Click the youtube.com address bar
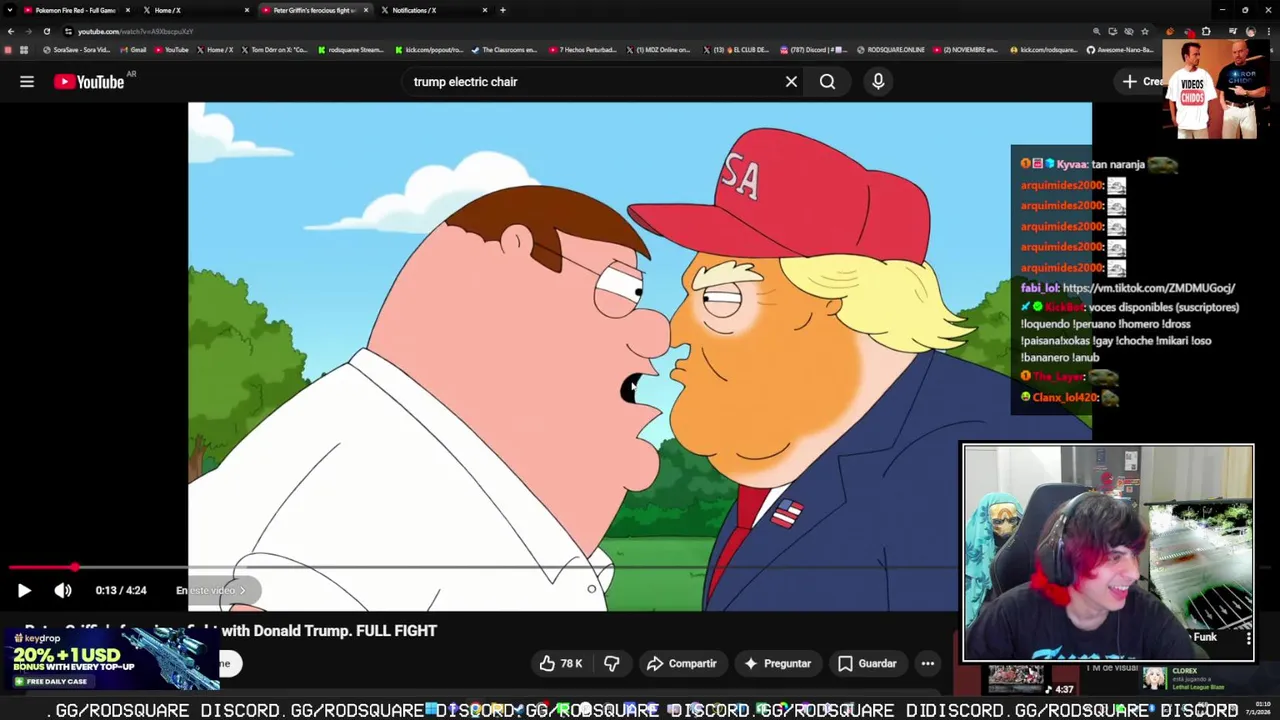1280x720 pixels. [580, 31]
